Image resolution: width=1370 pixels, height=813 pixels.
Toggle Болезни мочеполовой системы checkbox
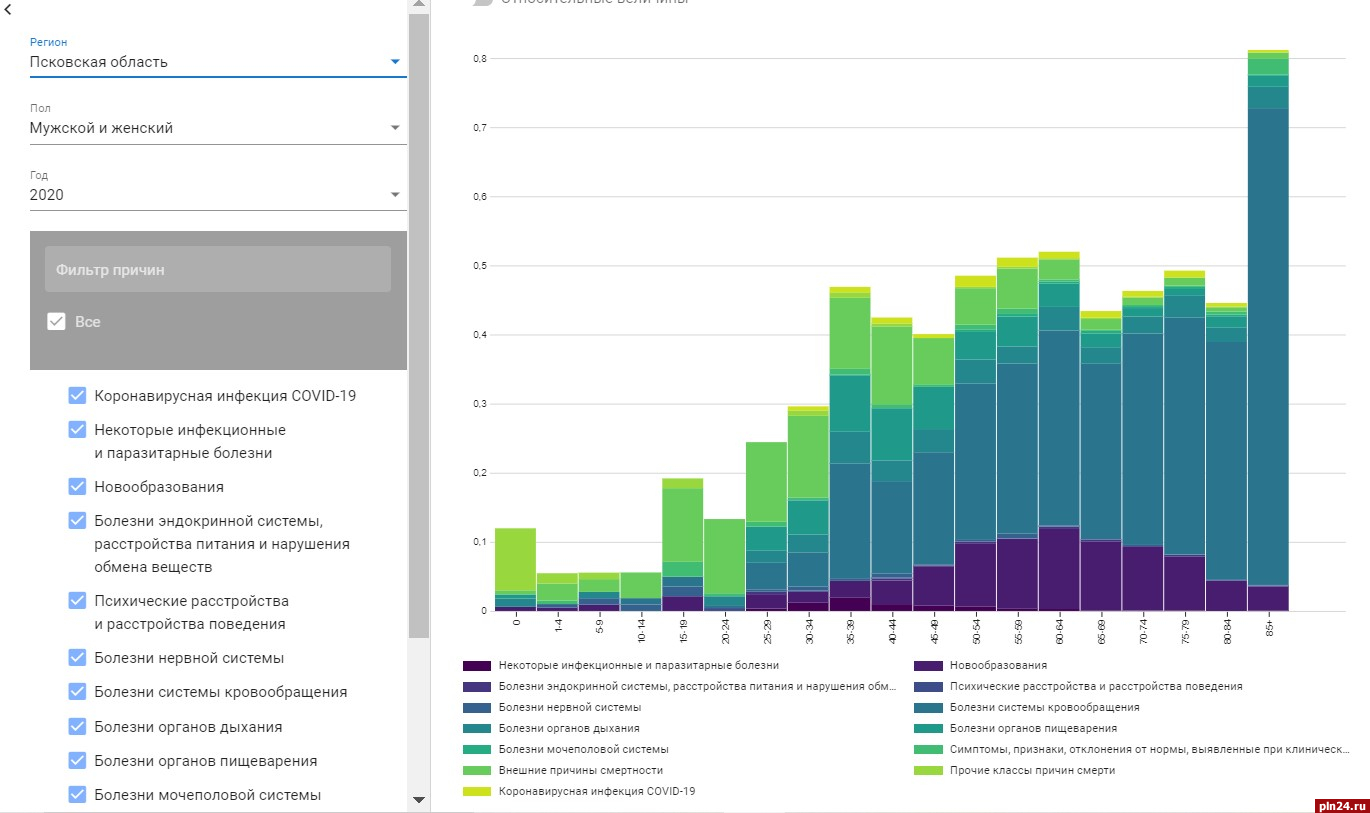pyautogui.click(x=78, y=795)
